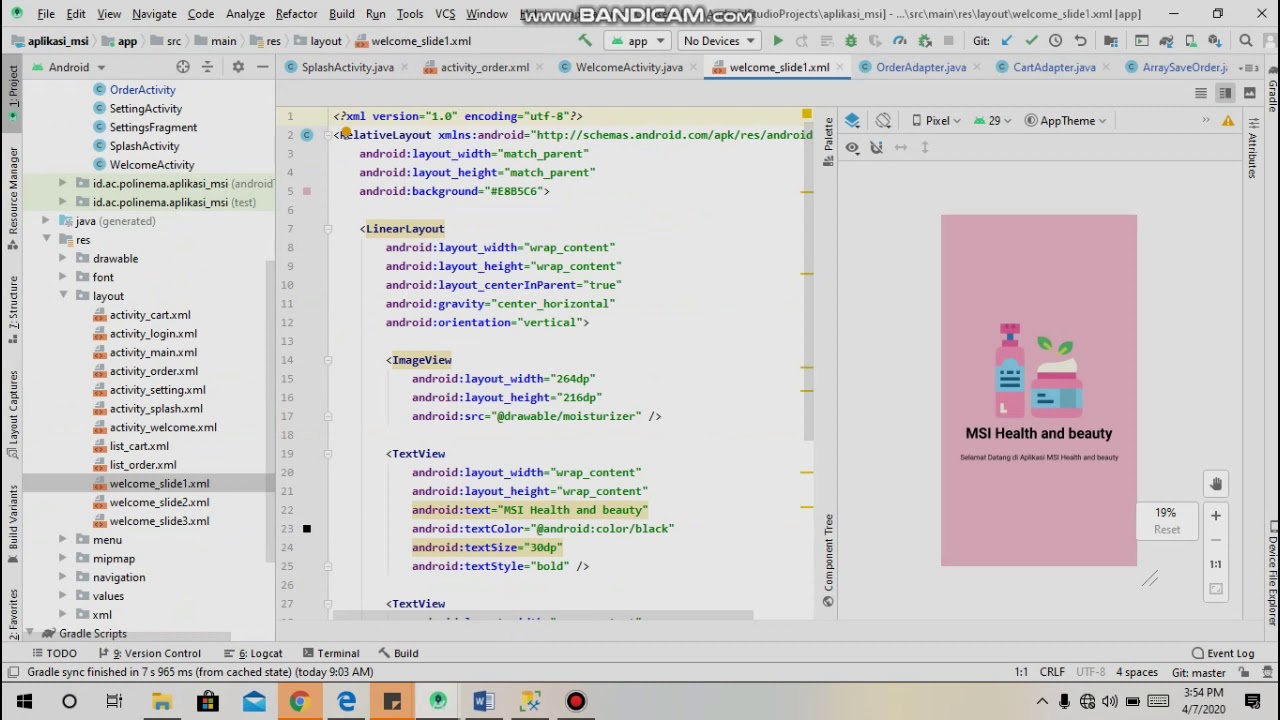Expand the java (generated) folder
1280x720 pixels.
click(x=46, y=221)
